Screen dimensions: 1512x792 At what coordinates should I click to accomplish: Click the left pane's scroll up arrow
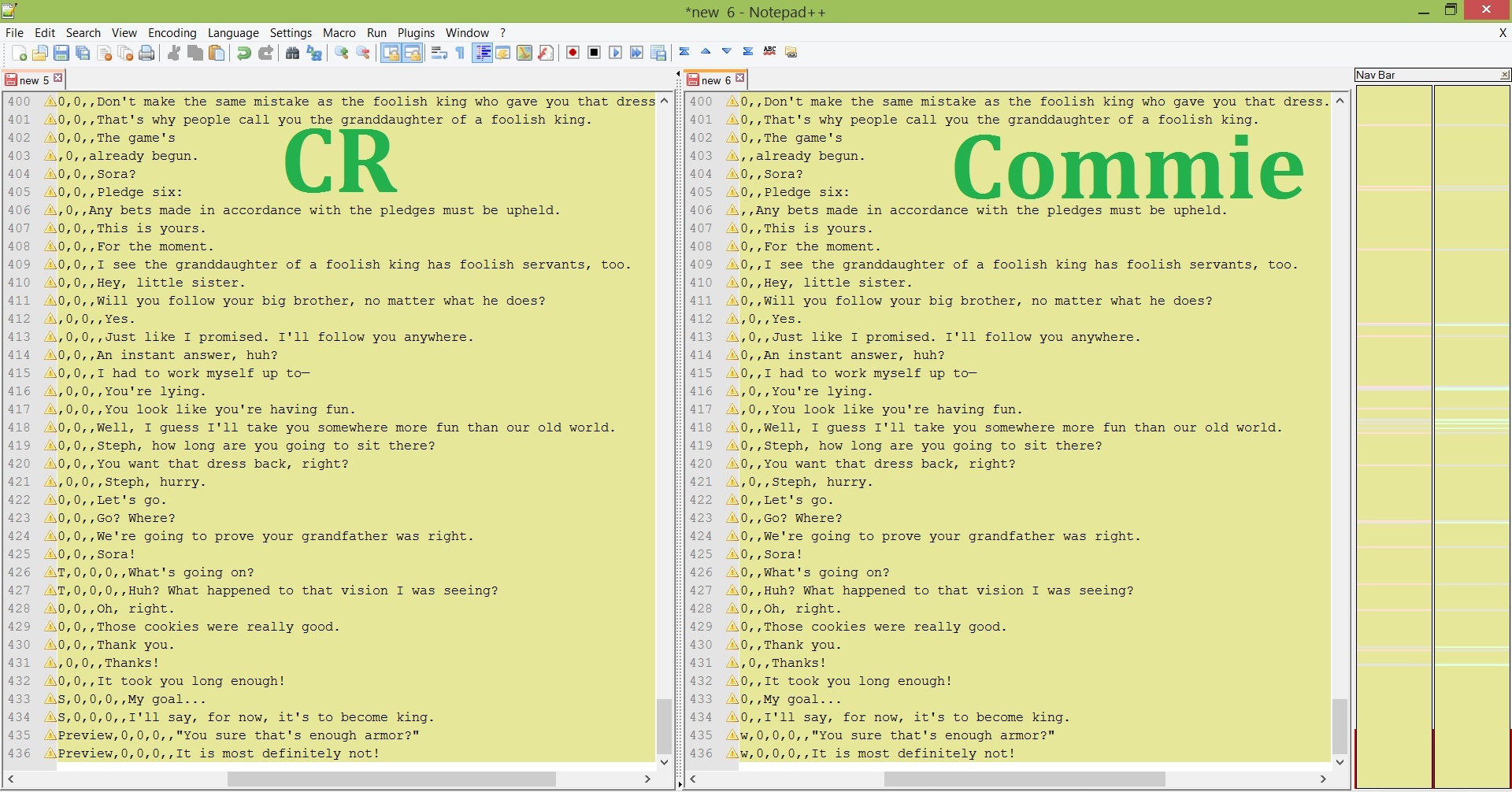665,101
